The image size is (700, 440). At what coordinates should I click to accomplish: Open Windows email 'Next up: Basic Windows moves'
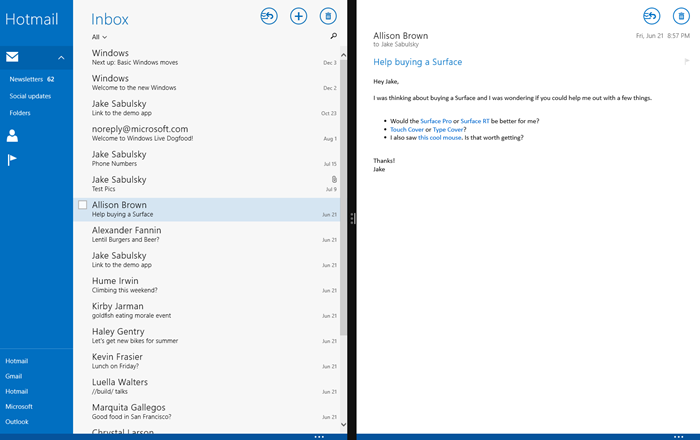click(206, 58)
